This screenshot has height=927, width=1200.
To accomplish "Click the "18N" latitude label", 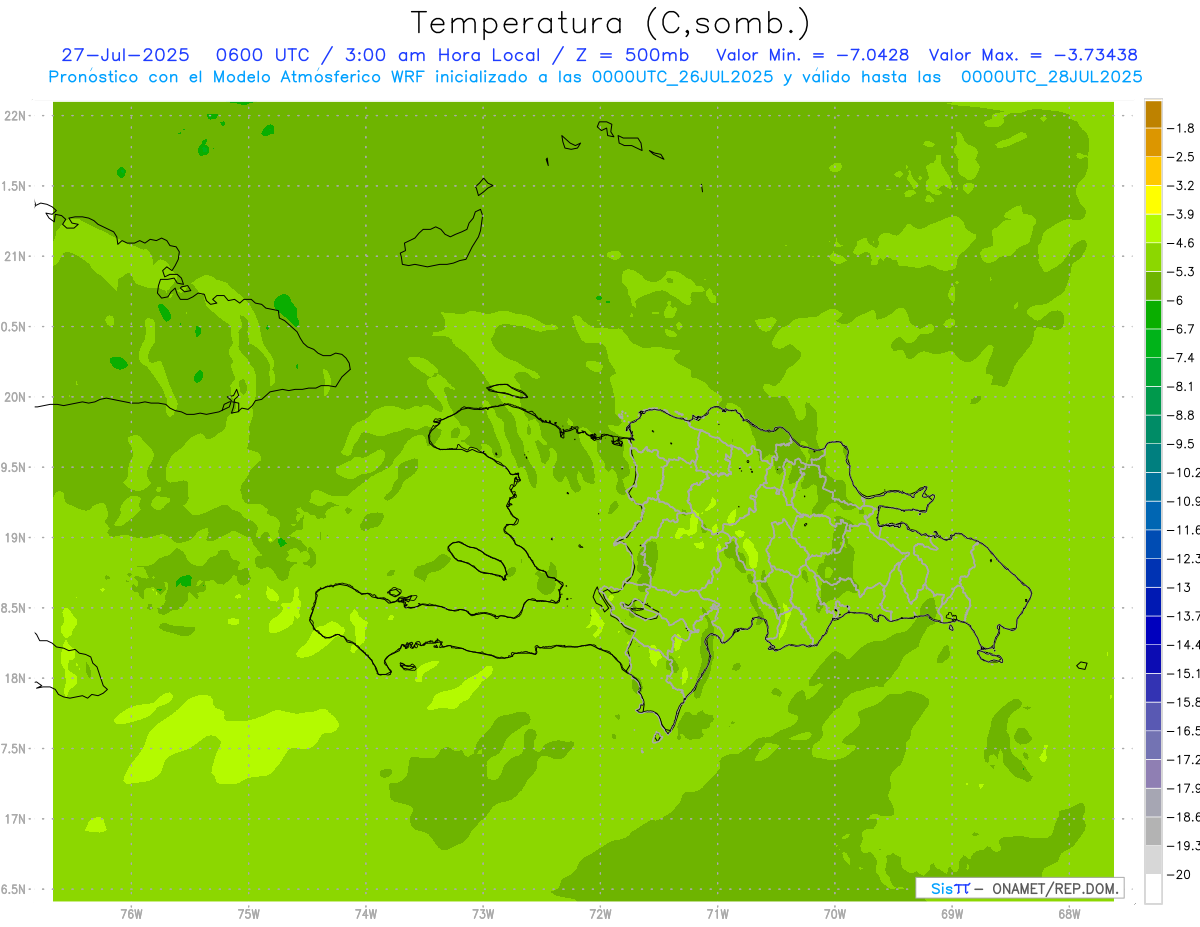I will coord(15,678).
